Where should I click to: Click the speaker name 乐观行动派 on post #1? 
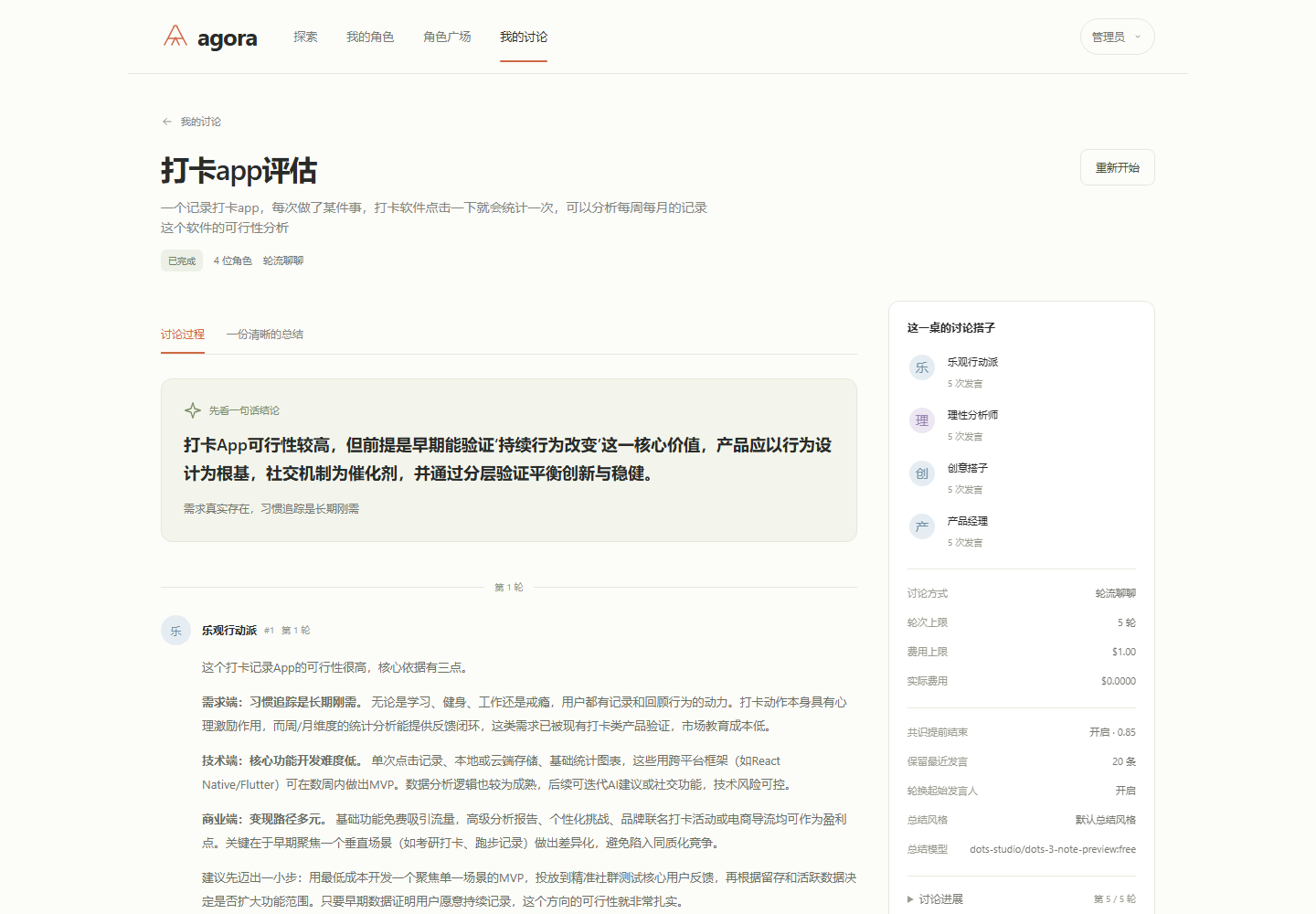pos(229,631)
